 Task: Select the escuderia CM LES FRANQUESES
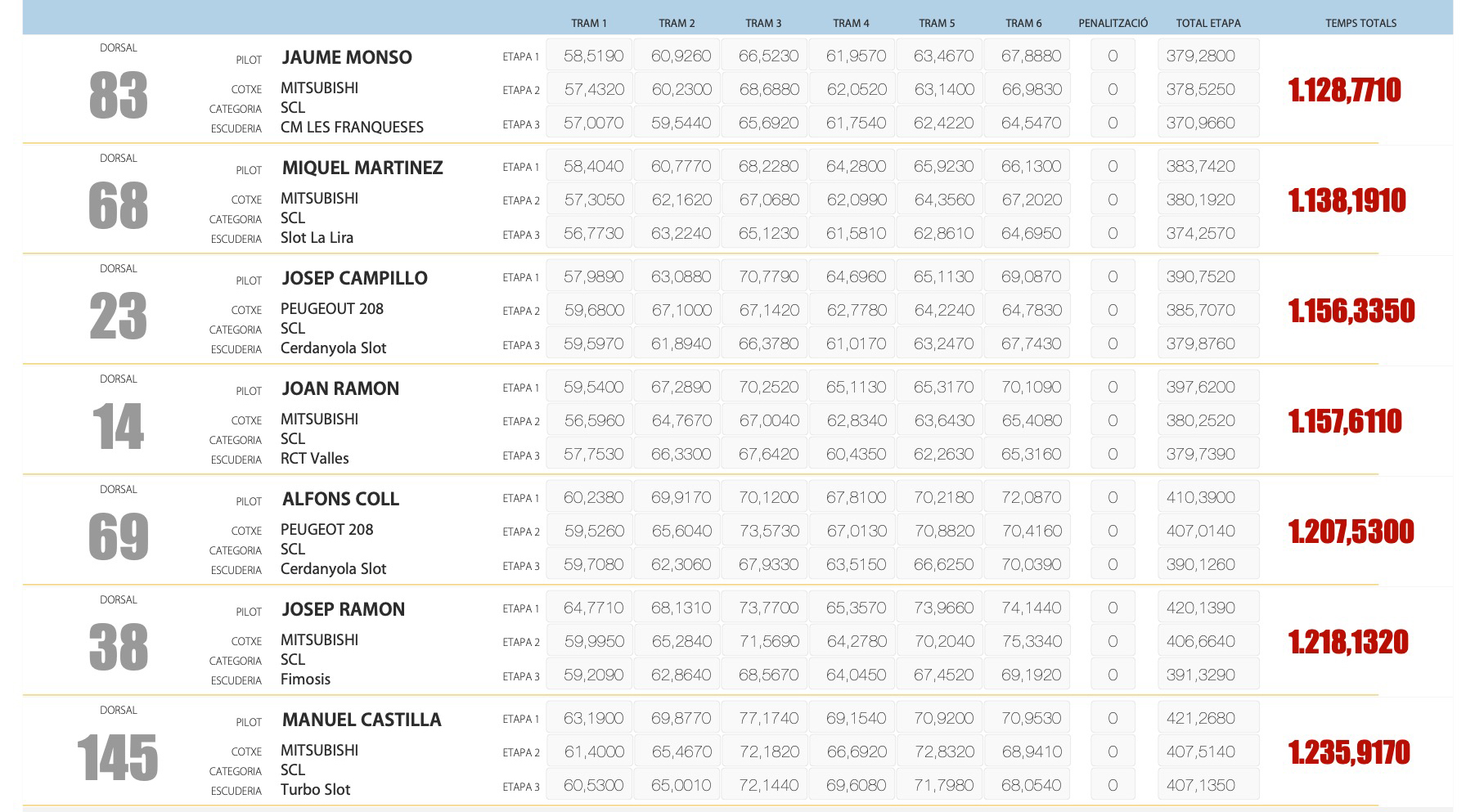[x=352, y=128]
